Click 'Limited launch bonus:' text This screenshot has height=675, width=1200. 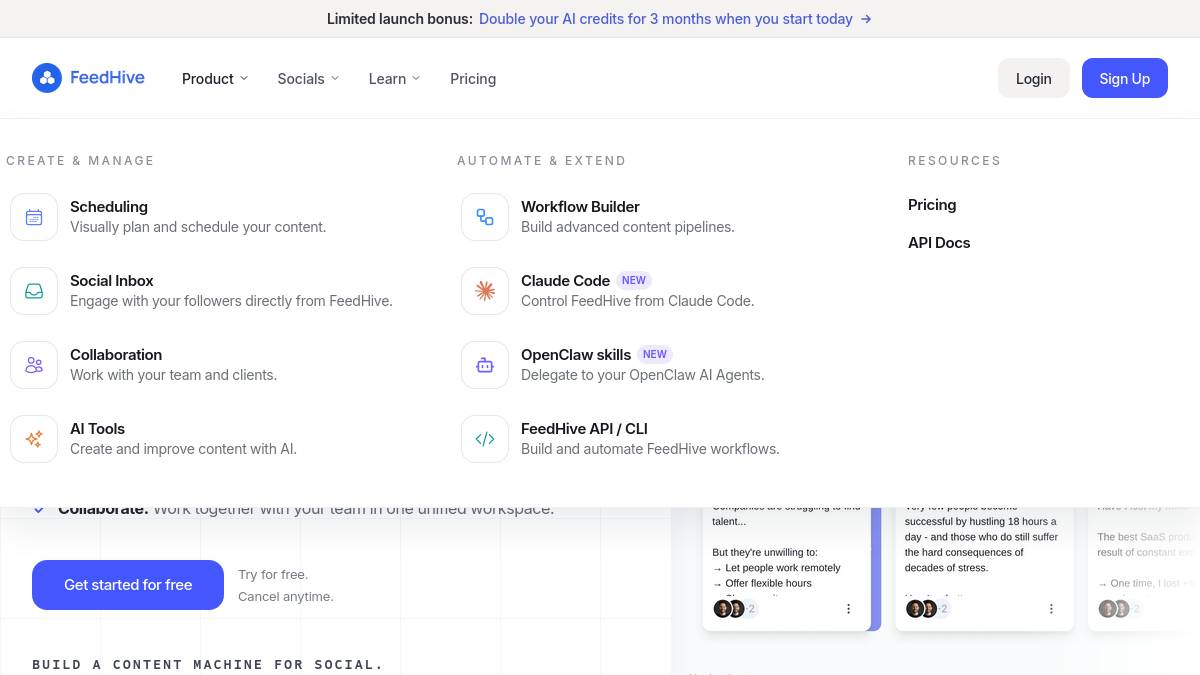coord(400,19)
